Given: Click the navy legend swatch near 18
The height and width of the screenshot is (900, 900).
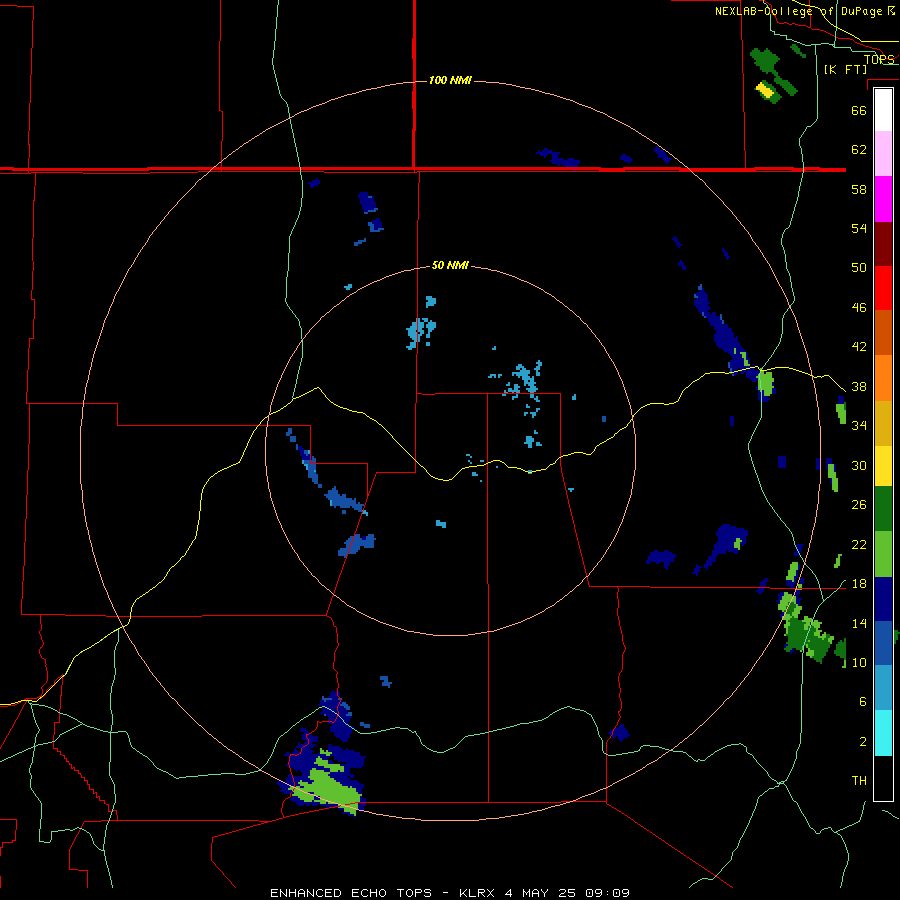Looking at the screenshot, I should [883, 599].
